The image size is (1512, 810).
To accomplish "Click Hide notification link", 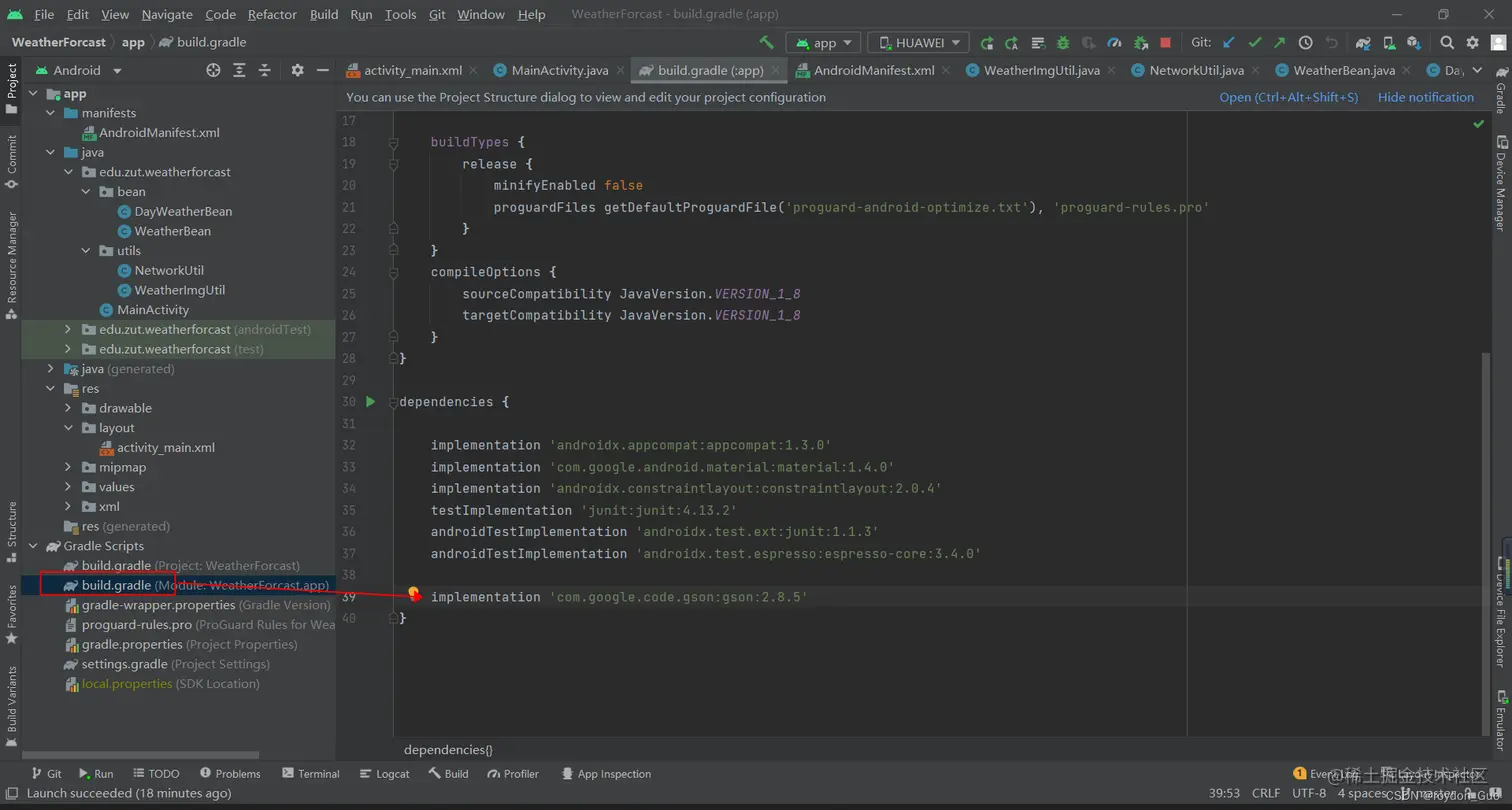I will (x=1425, y=97).
